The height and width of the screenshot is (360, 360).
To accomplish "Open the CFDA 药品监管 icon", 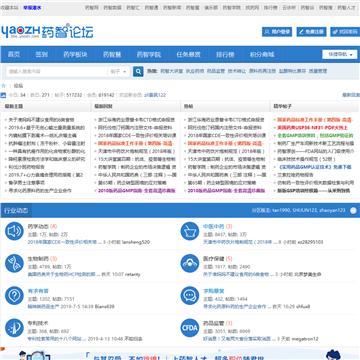I will click(190, 328).
